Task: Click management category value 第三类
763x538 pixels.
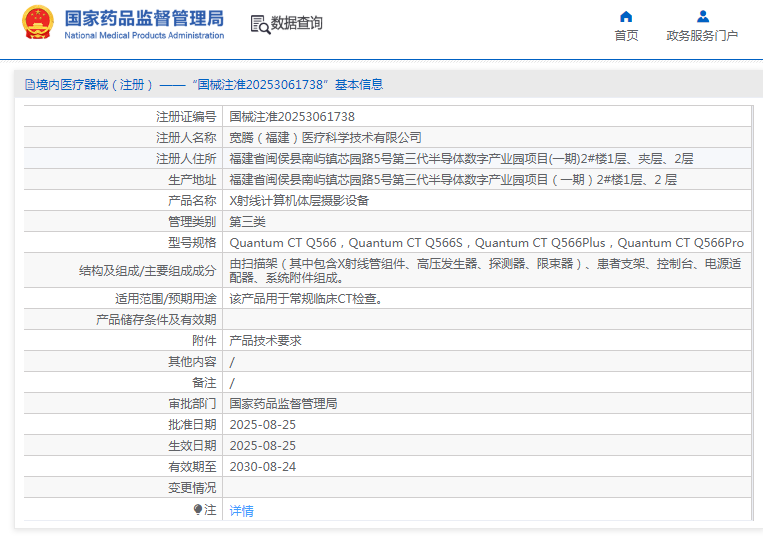Action: coord(247,222)
